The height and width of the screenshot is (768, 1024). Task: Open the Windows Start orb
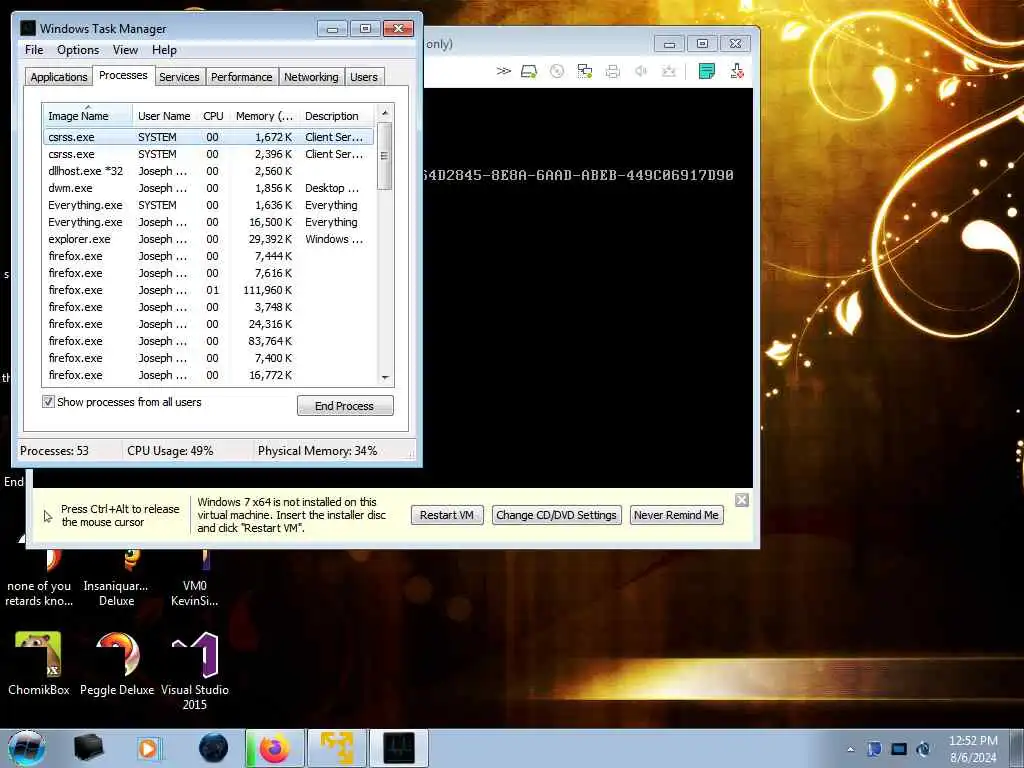click(27, 748)
